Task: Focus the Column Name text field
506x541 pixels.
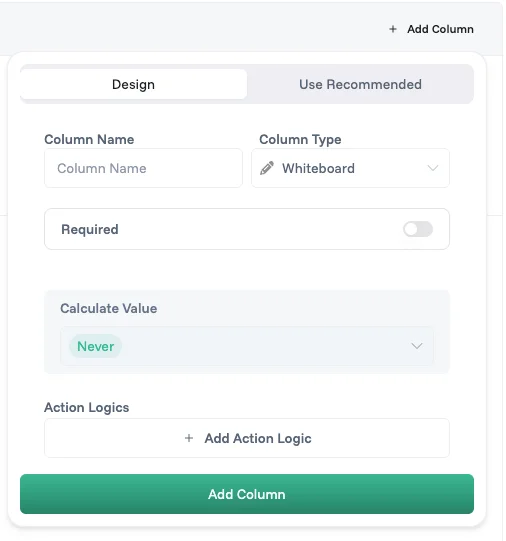Action: (x=143, y=168)
